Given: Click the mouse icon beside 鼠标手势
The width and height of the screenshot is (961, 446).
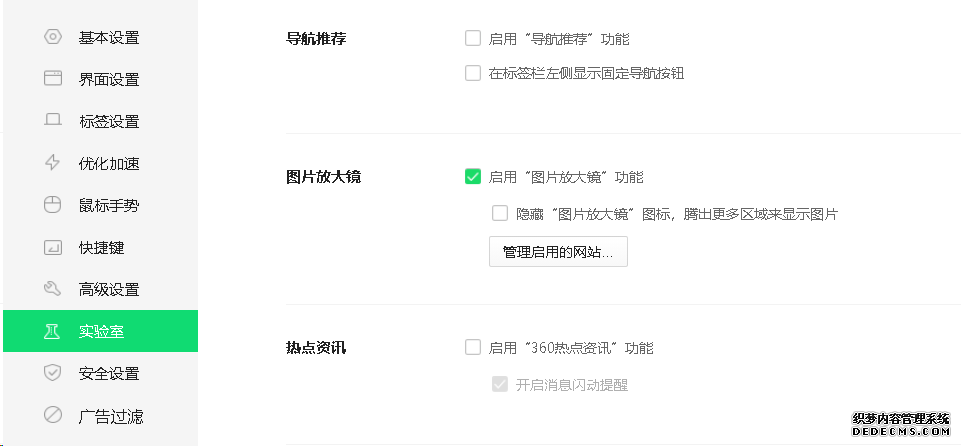Looking at the screenshot, I should click(53, 206).
